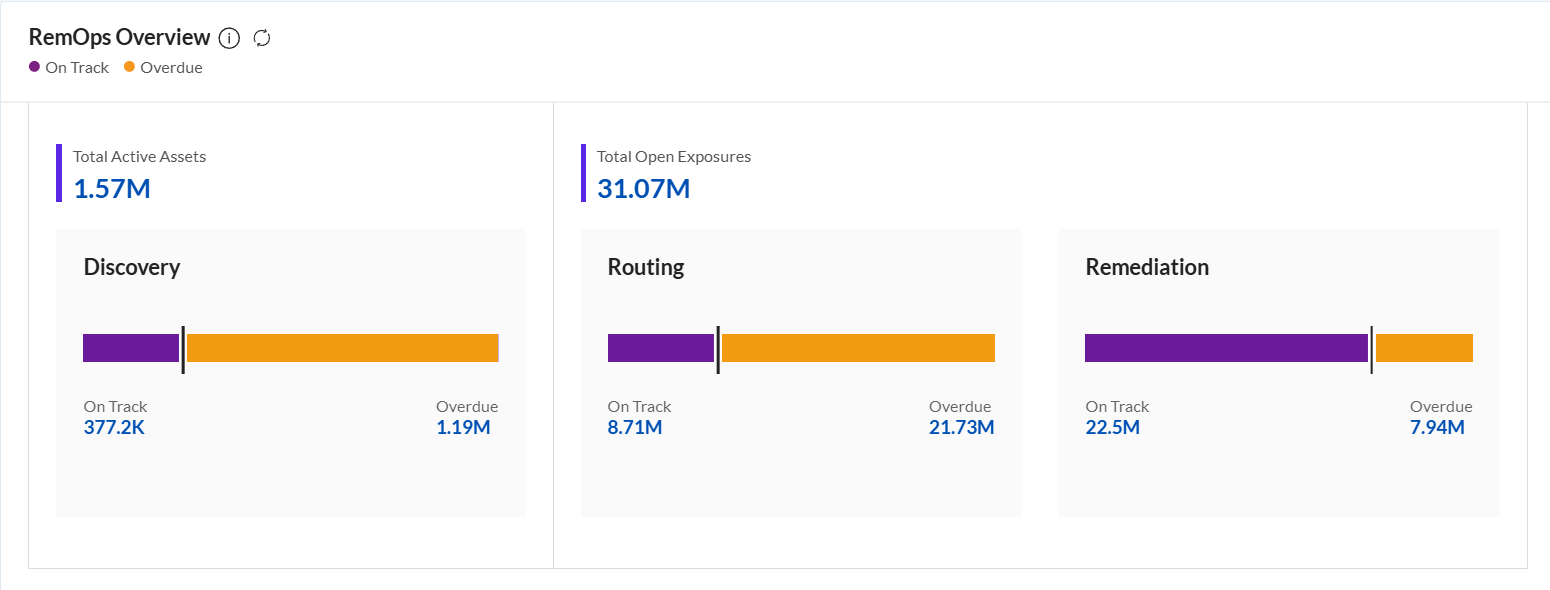Click the Remediation card heading
Image resolution: width=1550 pixels, height=590 pixels.
[x=1147, y=267]
